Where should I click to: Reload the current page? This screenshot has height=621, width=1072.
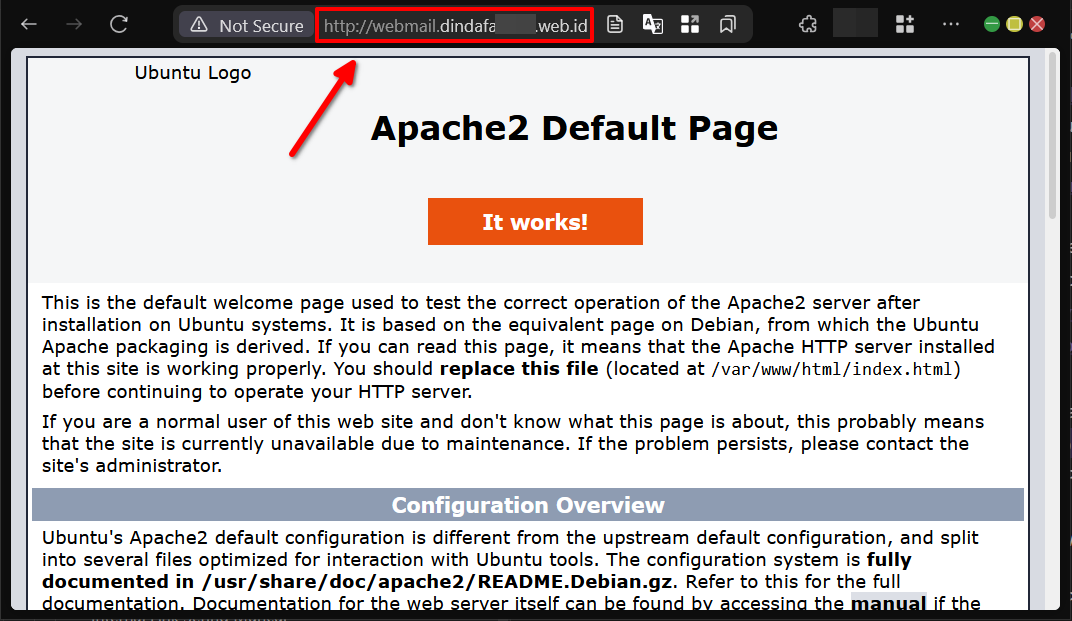click(119, 25)
